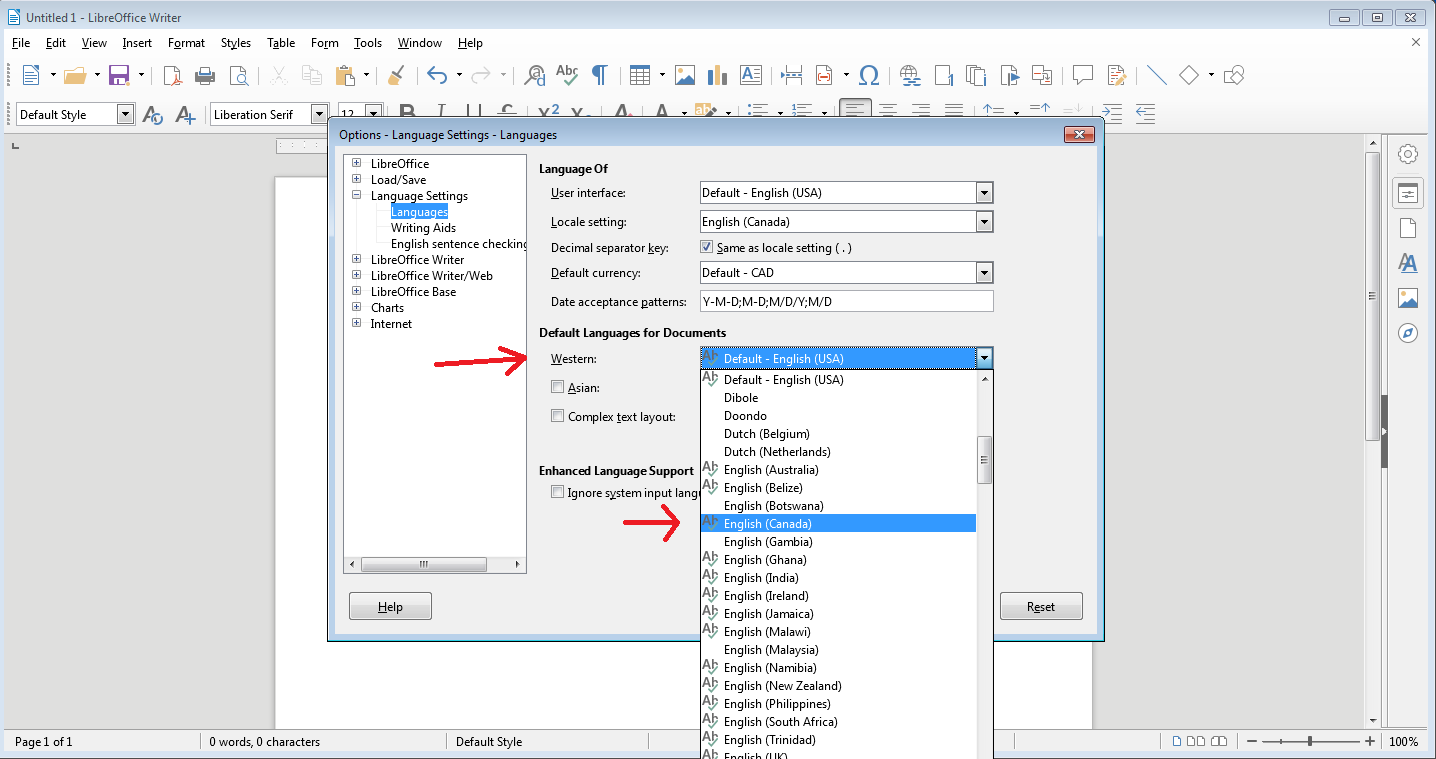Expand the Charts tree node
The image size is (1436, 759).
click(357, 307)
